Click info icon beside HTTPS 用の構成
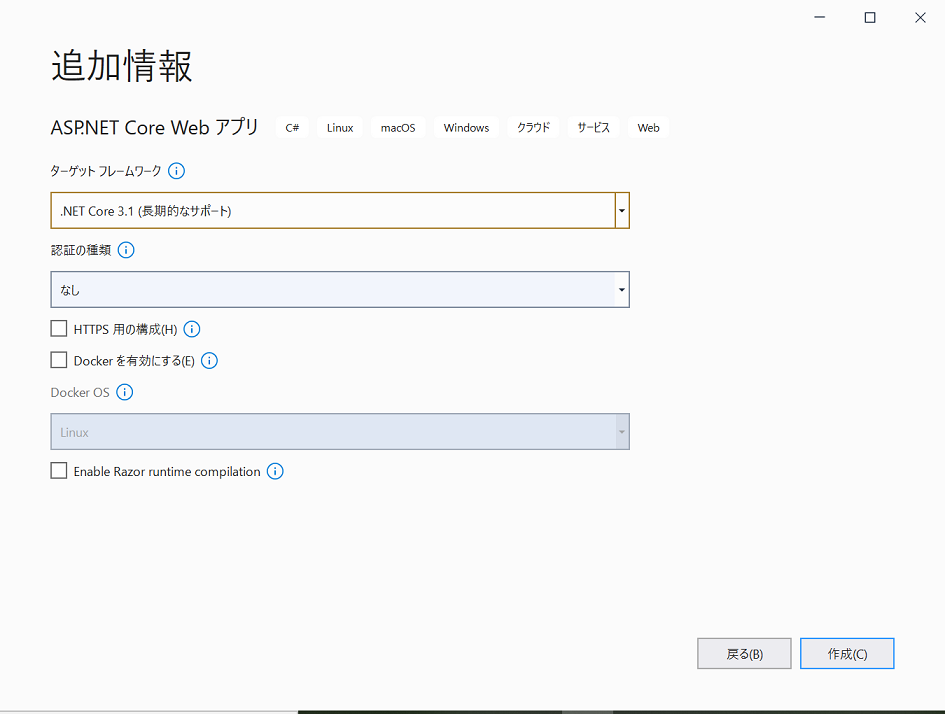 tap(192, 329)
